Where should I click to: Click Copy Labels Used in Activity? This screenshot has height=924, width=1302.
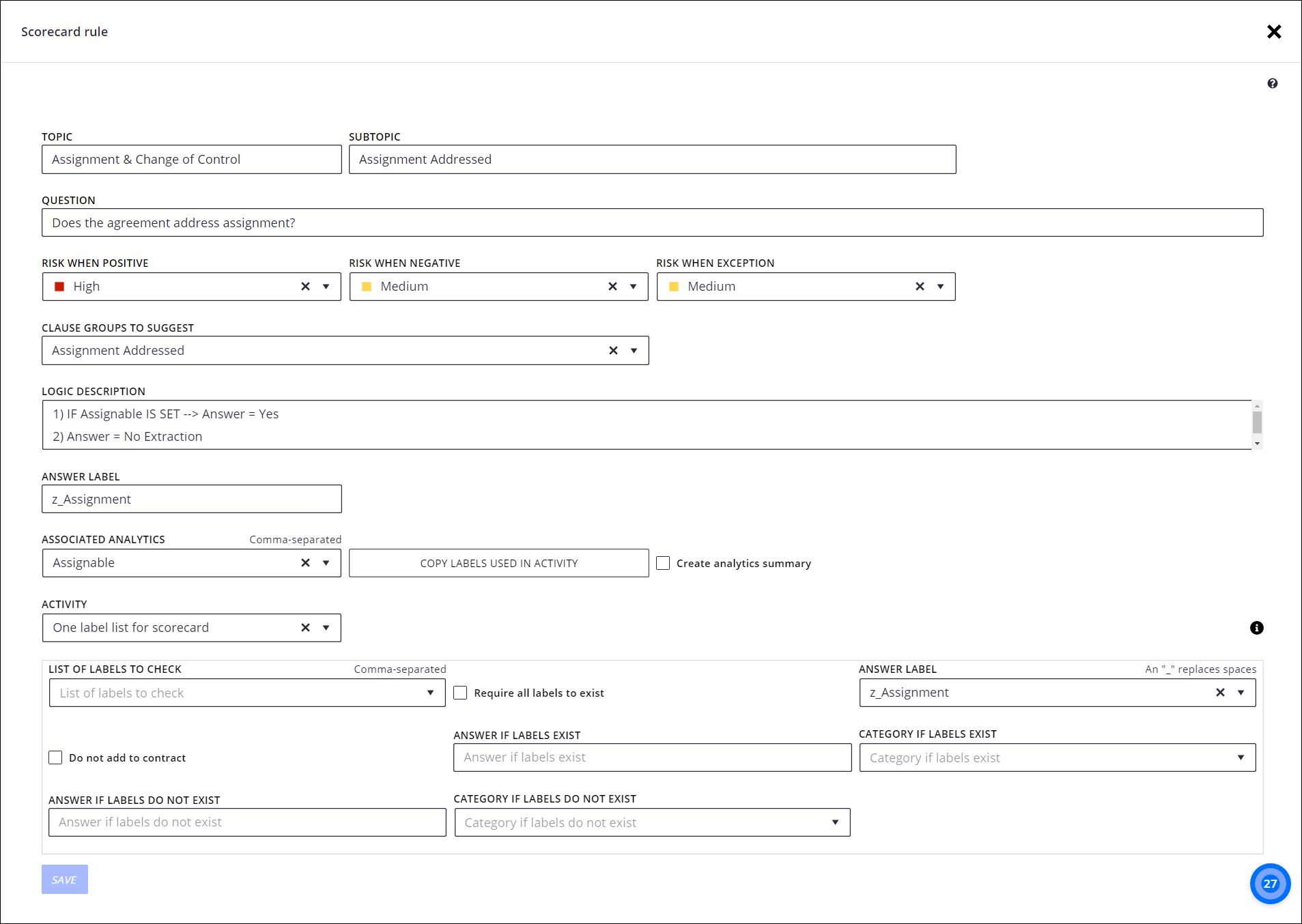click(x=498, y=562)
